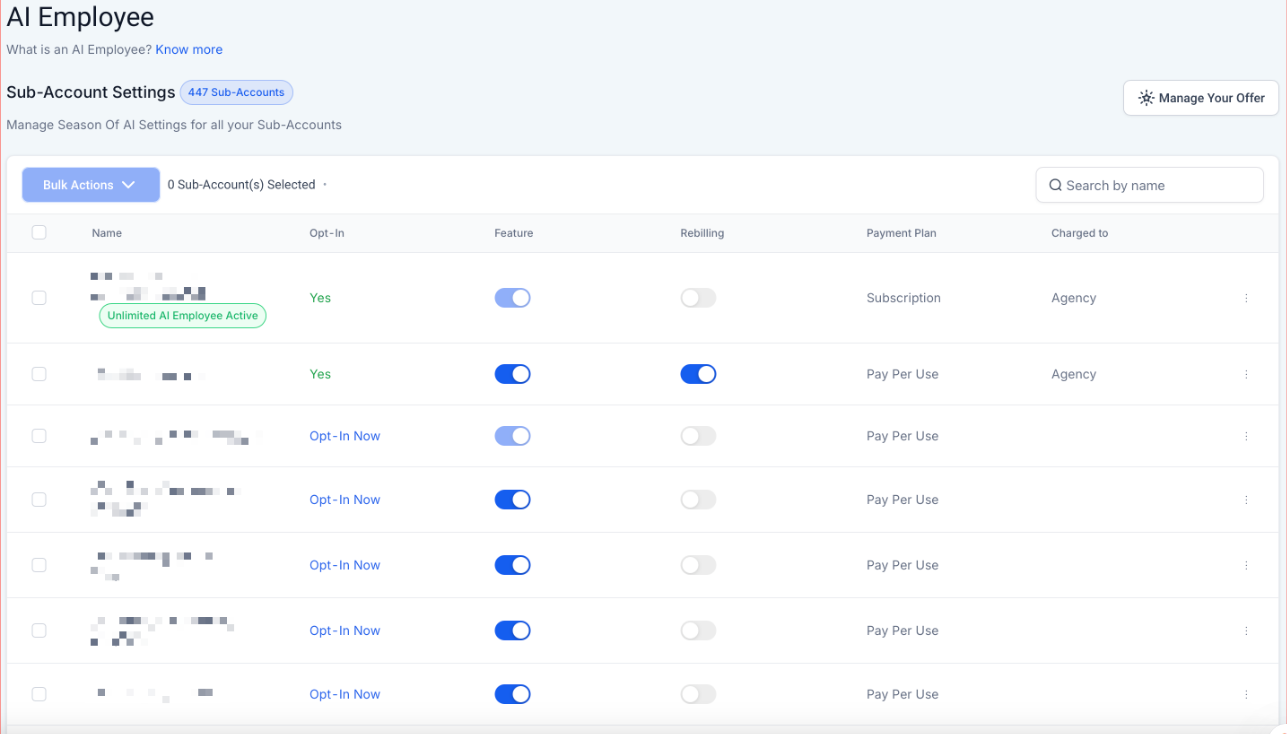Disable the Feature toggle on the Unlimited AI Employee row
The height and width of the screenshot is (734, 1287).
pyautogui.click(x=513, y=298)
